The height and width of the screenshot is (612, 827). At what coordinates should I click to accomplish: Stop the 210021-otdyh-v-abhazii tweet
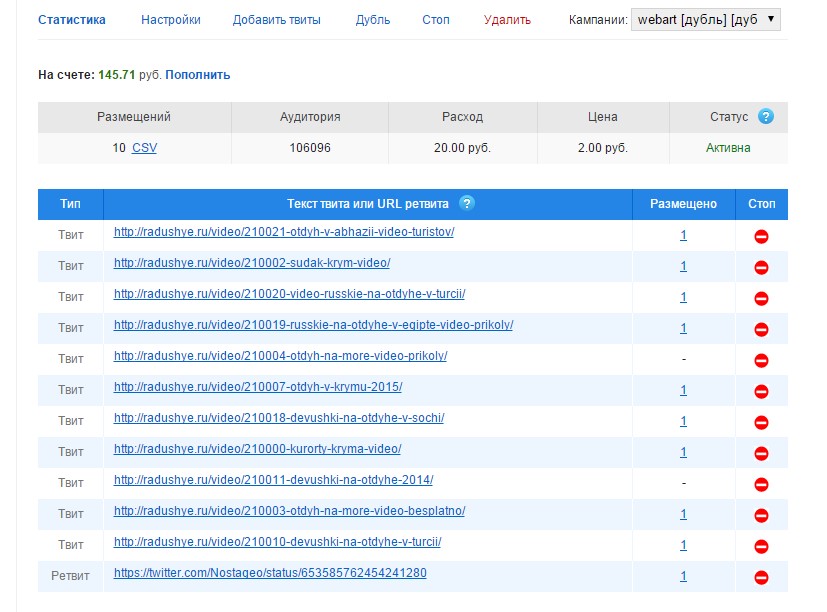pyautogui.click(x=761, y=236)
